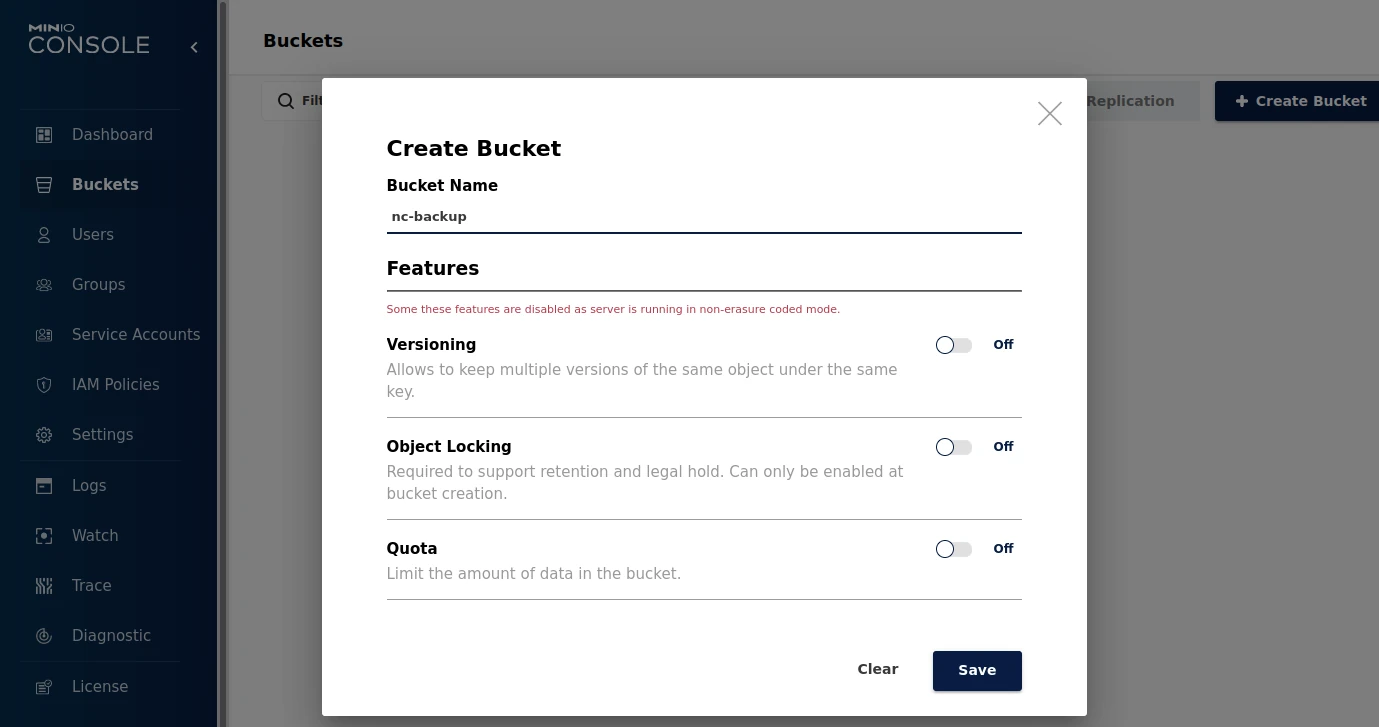Click 'Required to support retention' description

point(645,483)
